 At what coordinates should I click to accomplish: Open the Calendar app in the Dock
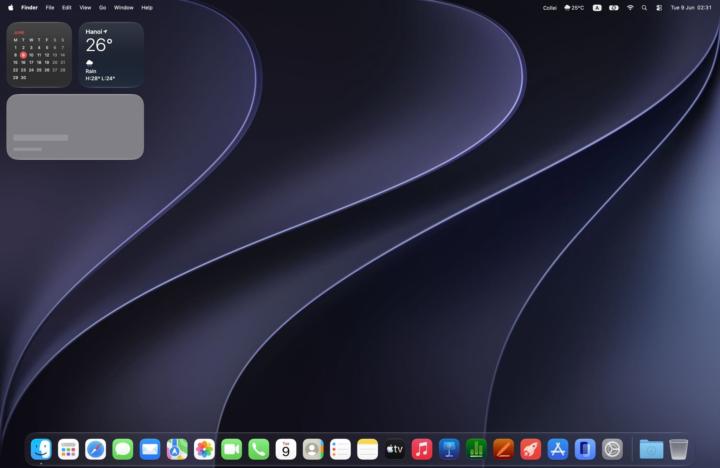tap(286, 449)
